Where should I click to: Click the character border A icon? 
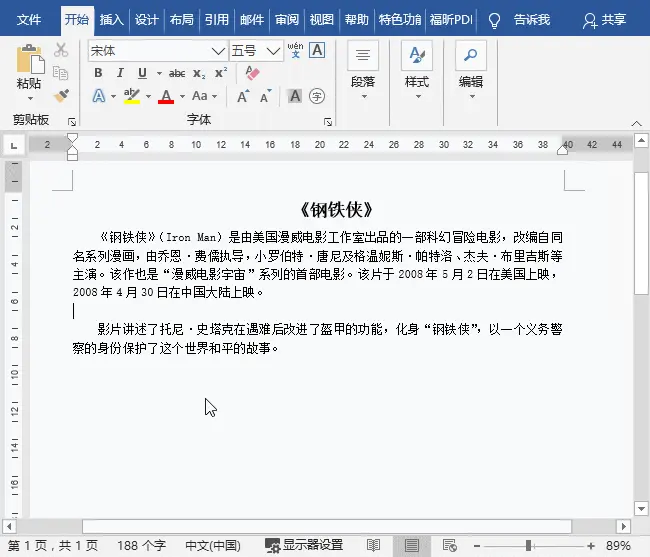pos(317,51)
